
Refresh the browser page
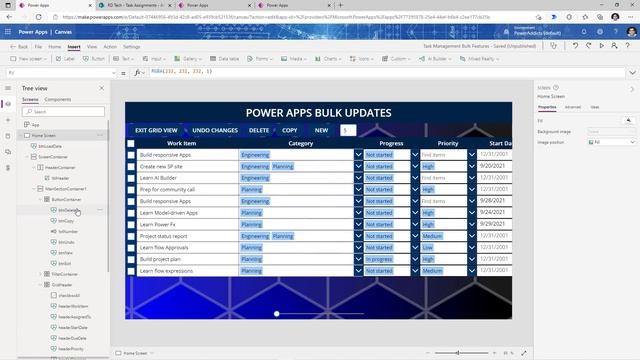click(x=38, y=17)
